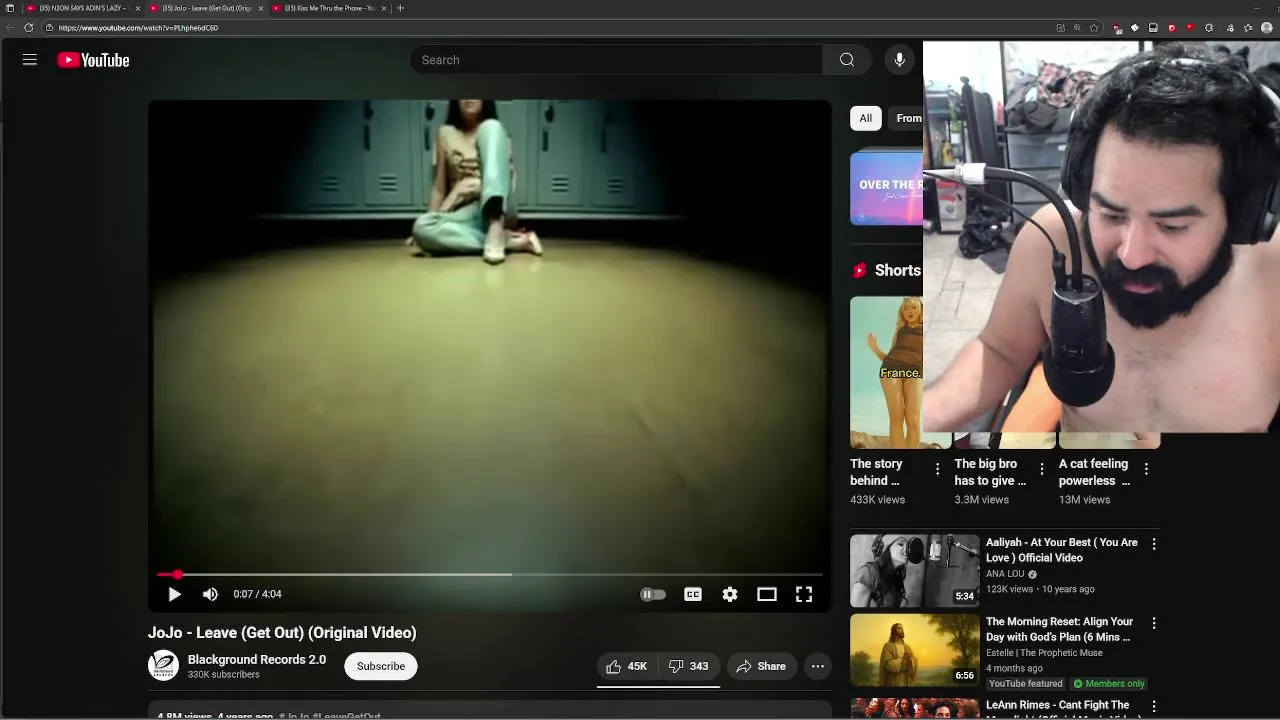Open the player settings gear
This screenshot has height=720, width=1280.
(730, 594)
